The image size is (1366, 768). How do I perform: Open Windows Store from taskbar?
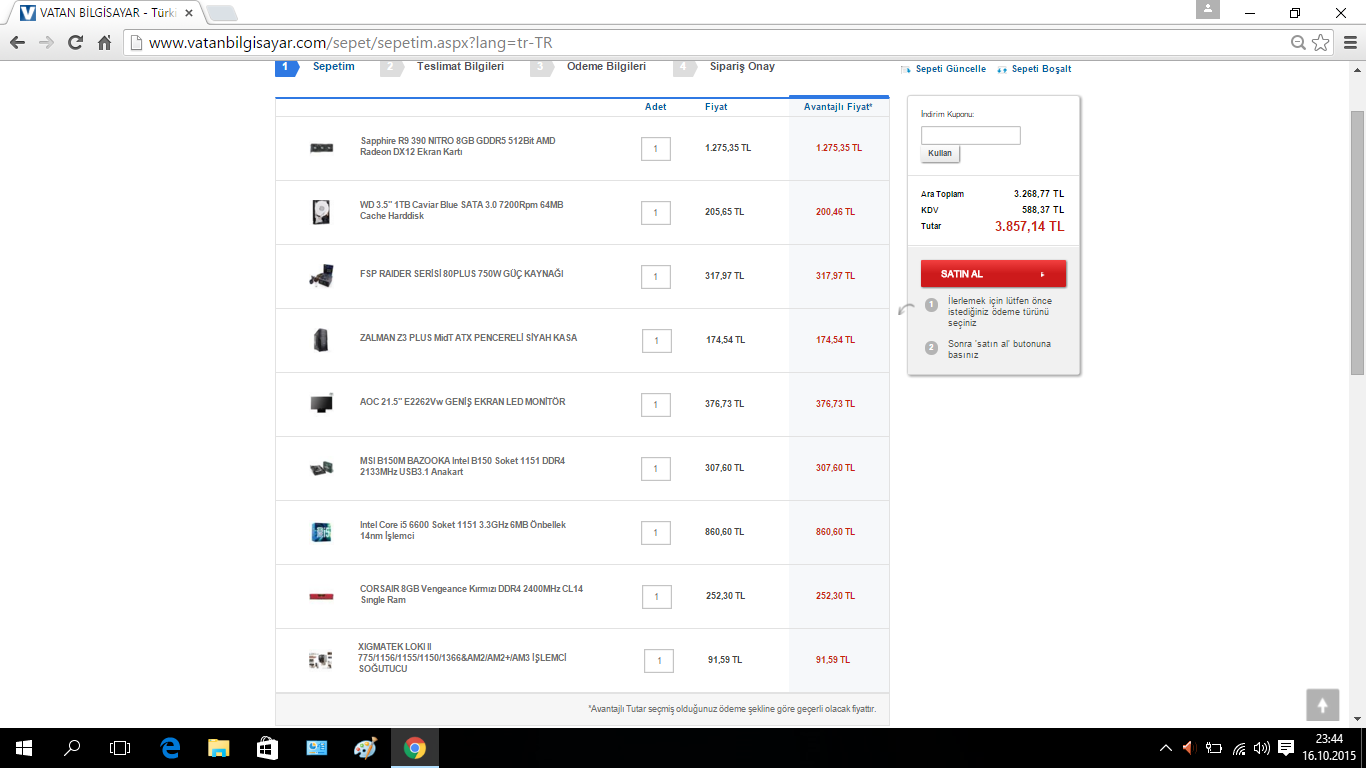point(267,748)
